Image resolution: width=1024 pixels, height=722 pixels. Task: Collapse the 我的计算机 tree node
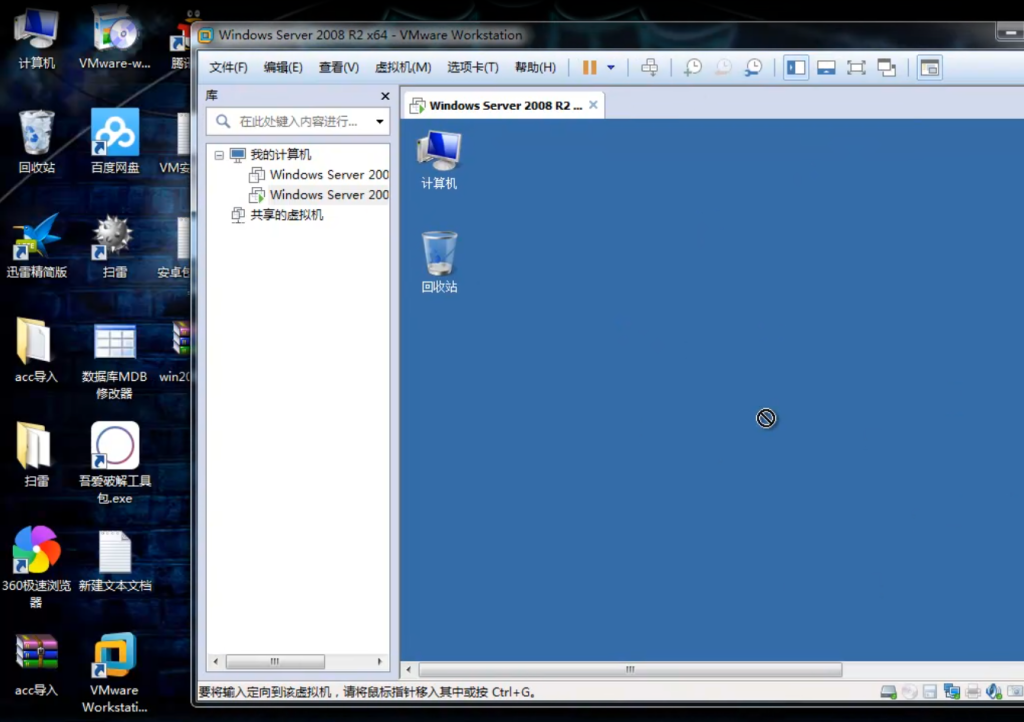[x=219, y=155]
